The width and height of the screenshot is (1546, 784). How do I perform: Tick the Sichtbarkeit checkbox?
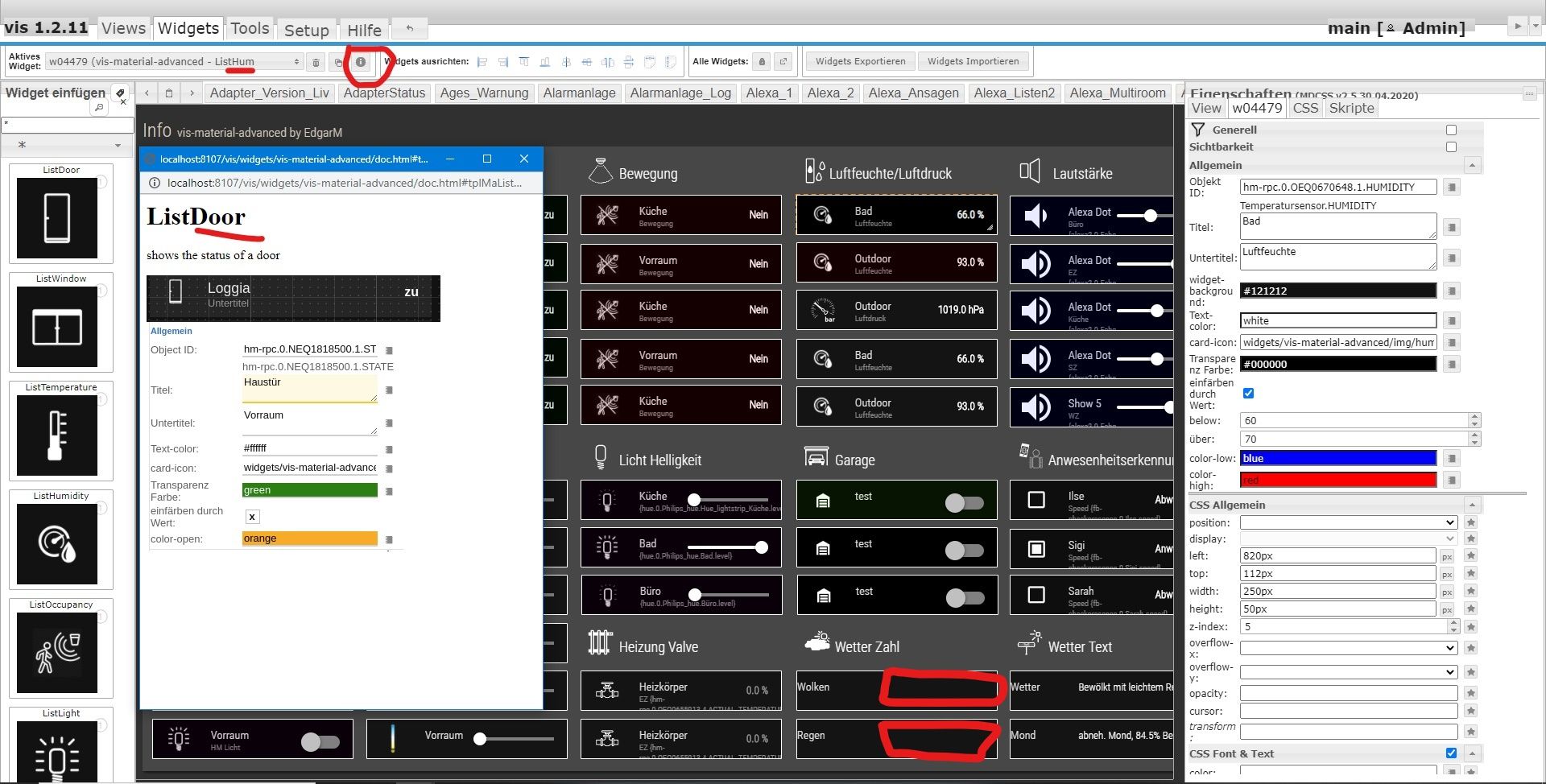[1451, 147]
